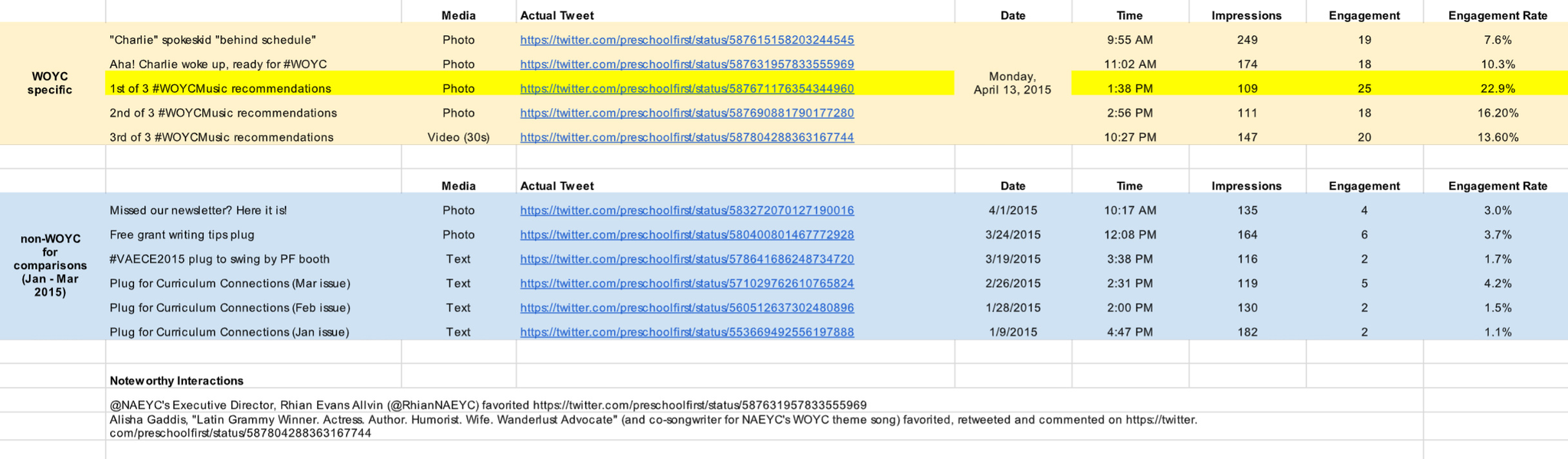Open the Missed our newsletter tweet link
The width and height of the screenshot is (1568, 459).
(x=687, y=211)
